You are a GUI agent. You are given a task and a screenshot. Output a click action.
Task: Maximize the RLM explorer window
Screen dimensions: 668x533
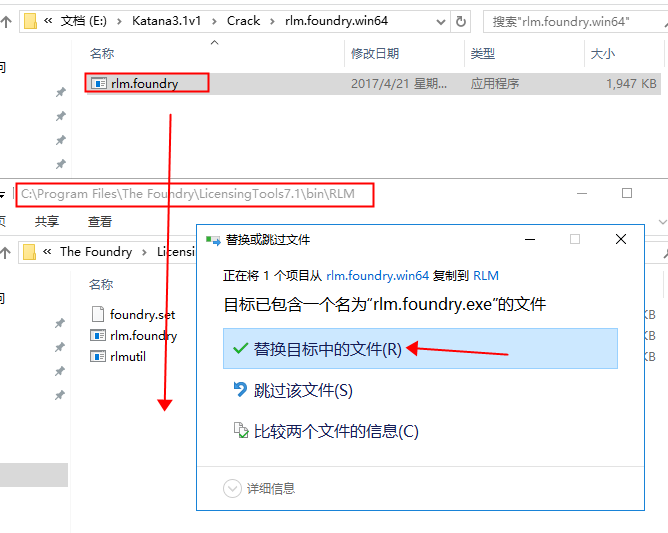[627, 193]
